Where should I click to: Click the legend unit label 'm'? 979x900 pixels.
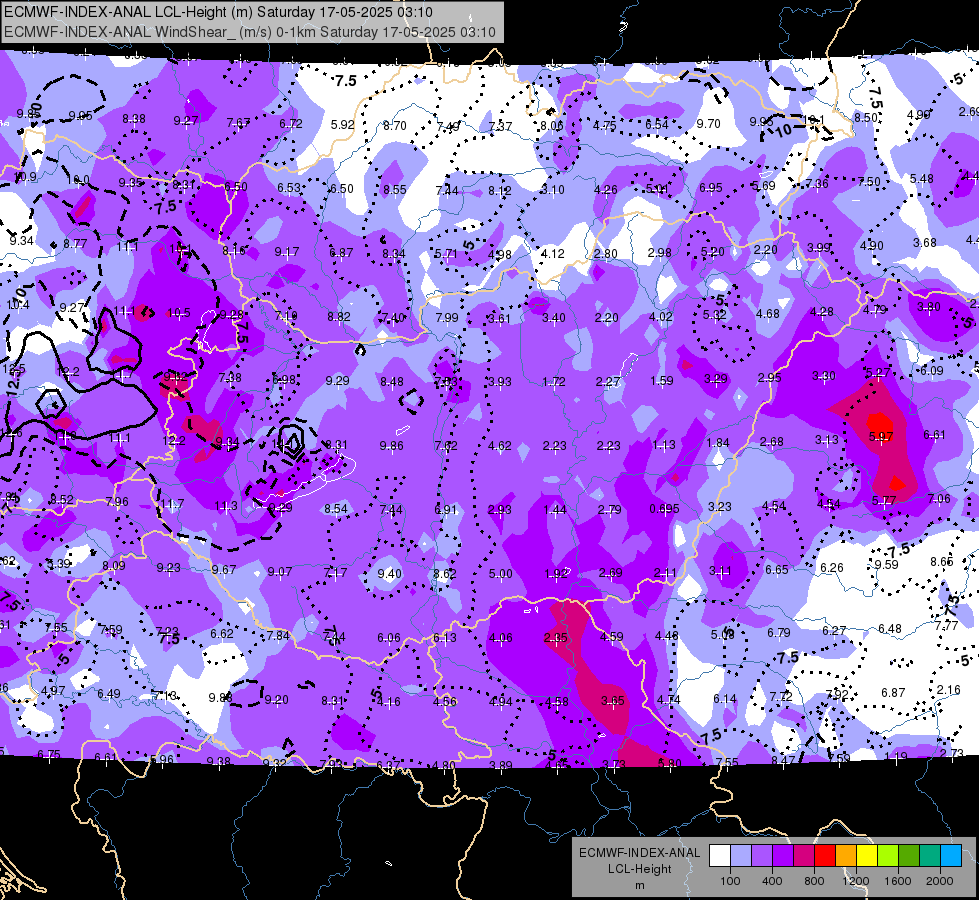click(x=639, y=886)
